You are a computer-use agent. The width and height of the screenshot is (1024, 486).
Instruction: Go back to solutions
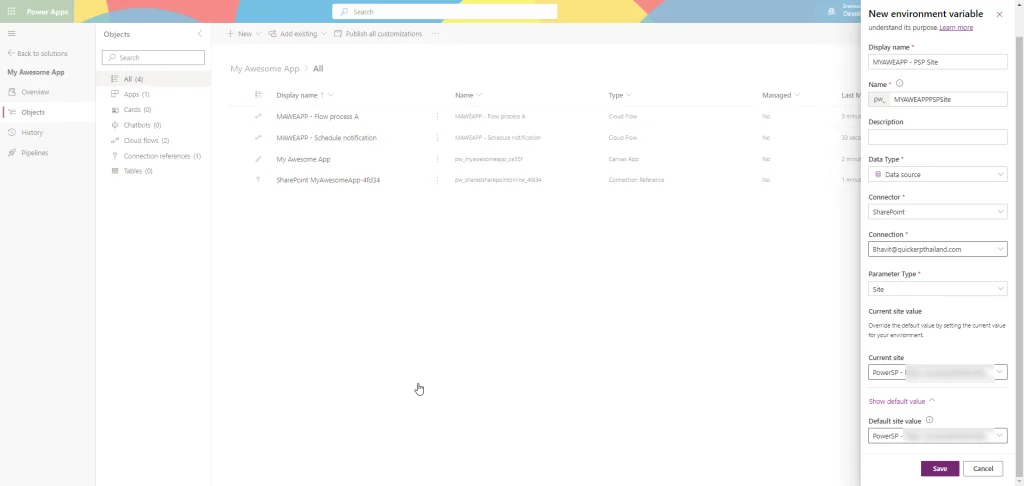click(x=37, y=53)
